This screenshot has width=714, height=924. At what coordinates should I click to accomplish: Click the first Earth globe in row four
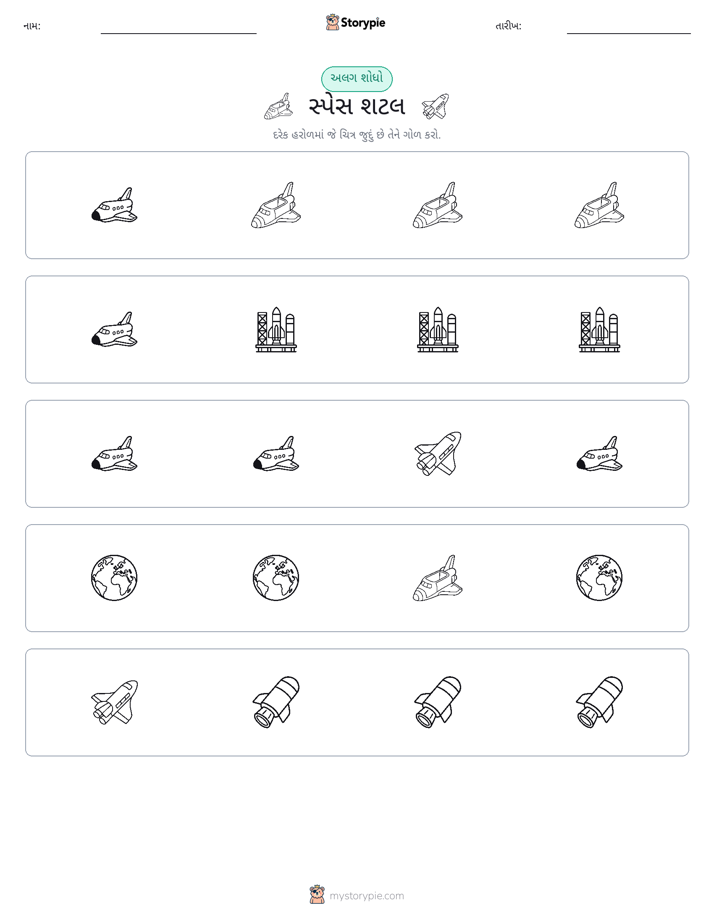[x=114, y=578]
